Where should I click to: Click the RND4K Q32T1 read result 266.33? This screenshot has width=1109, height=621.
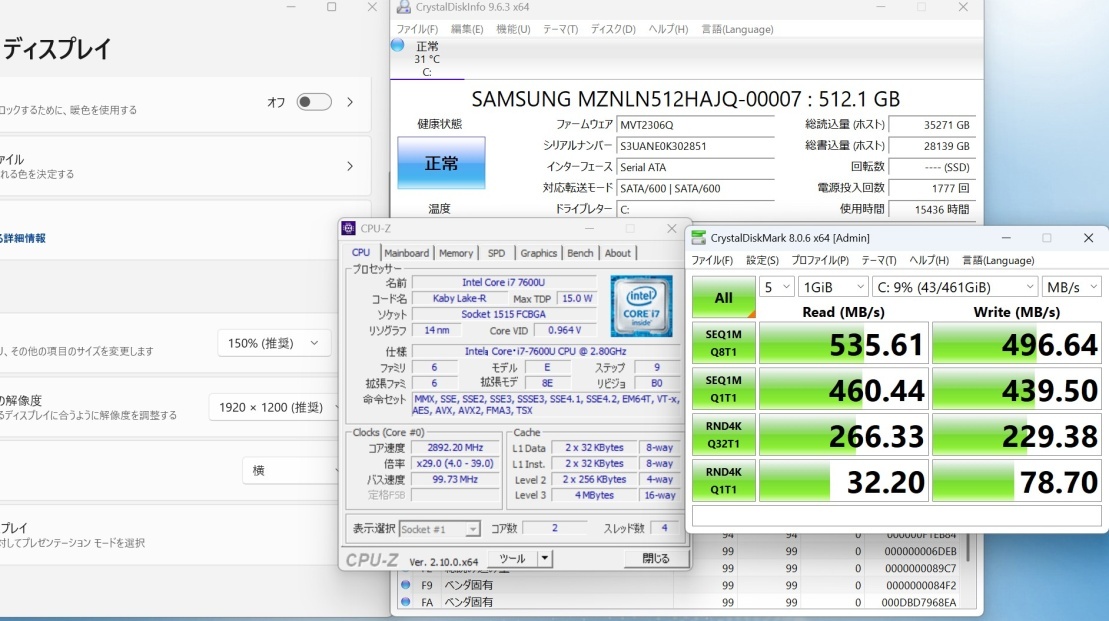tap(843, 436)
